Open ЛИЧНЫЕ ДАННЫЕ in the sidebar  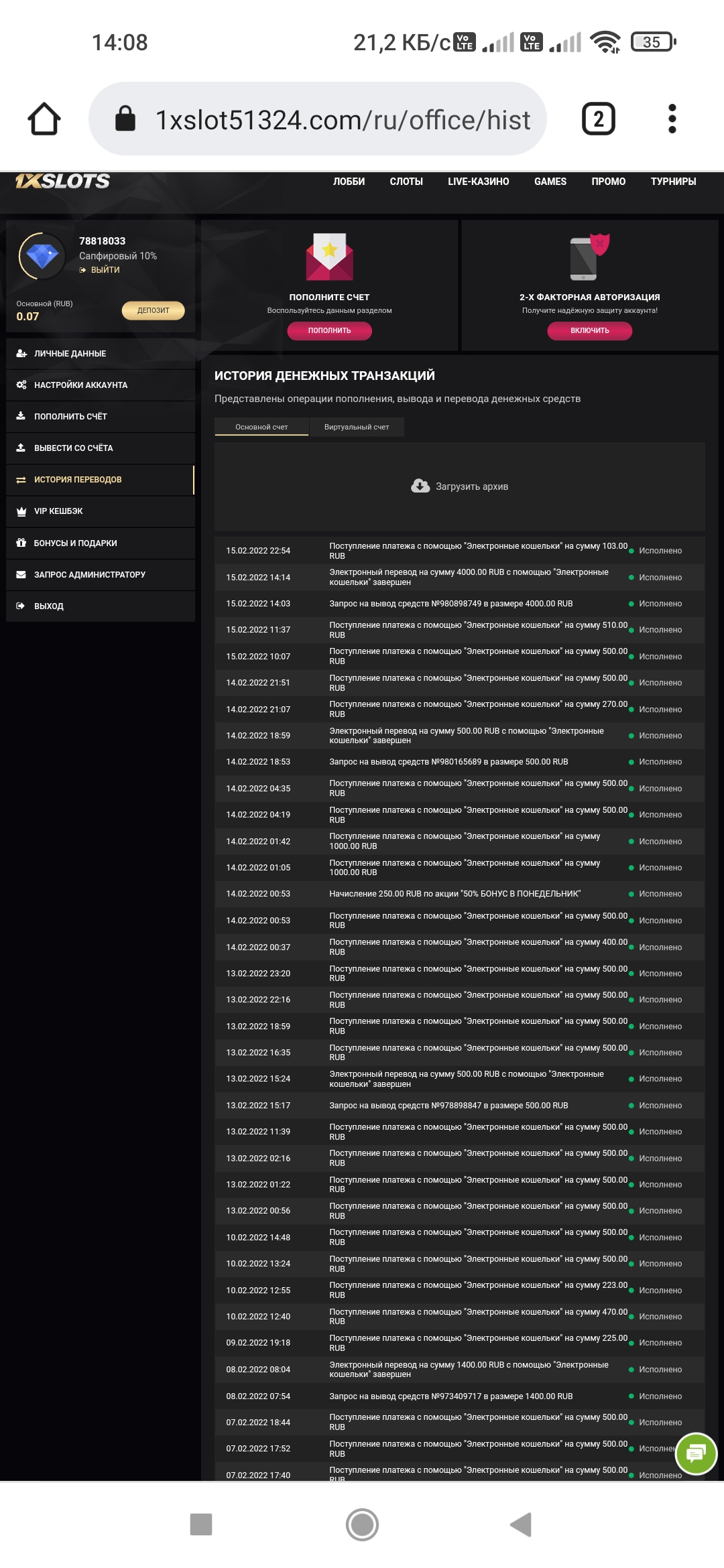pyautogui.click(x=101, y=353)
